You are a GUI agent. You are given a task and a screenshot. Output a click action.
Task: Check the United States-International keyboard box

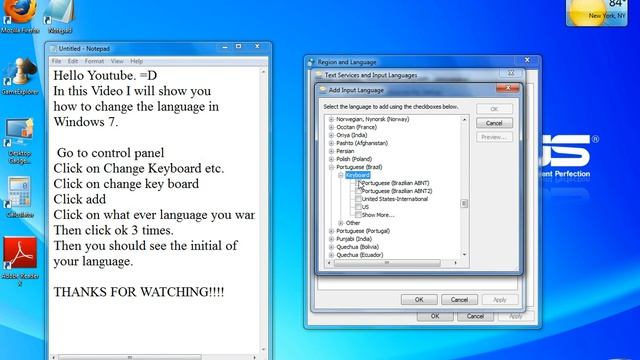point(358,199)
